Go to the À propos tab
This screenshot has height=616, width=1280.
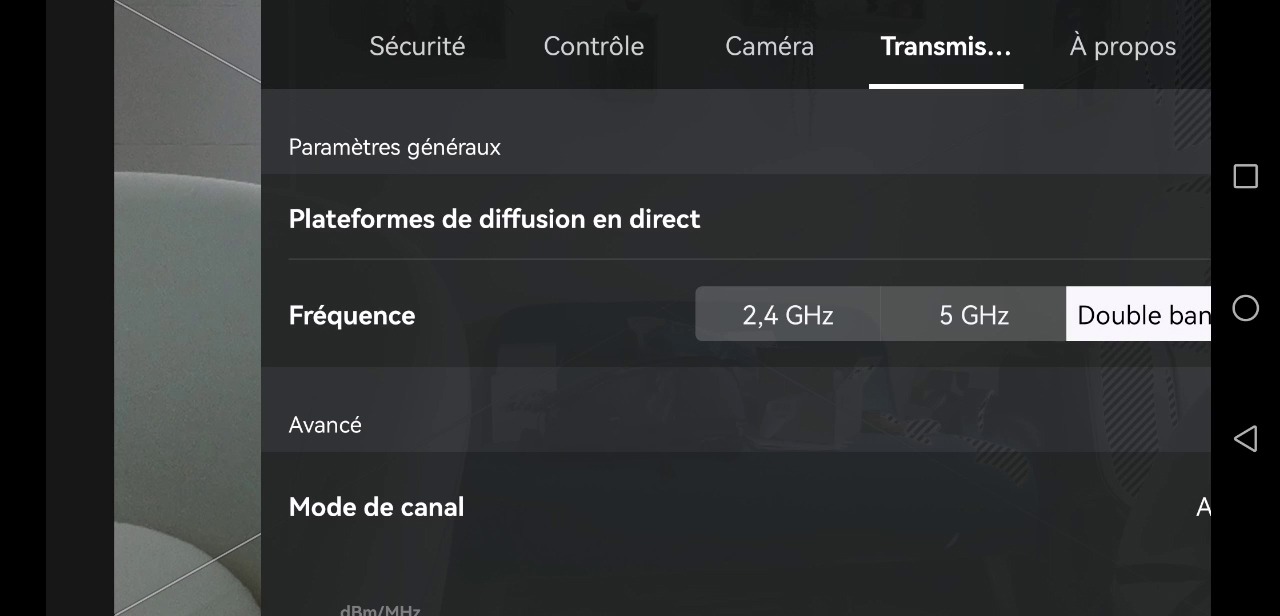1123,46
